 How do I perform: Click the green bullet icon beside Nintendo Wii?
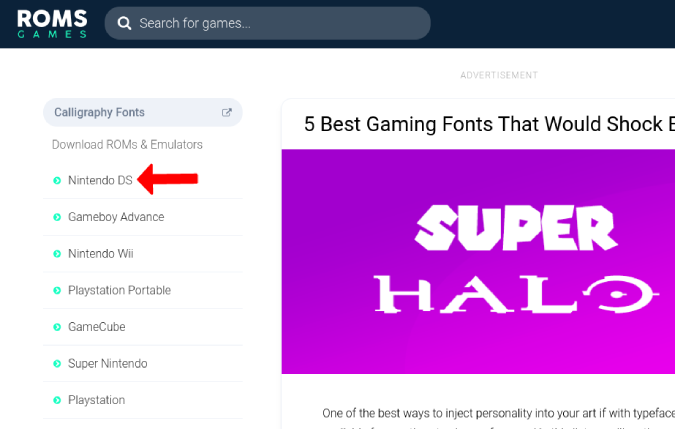pyautogui.click(x=57, y=254)
